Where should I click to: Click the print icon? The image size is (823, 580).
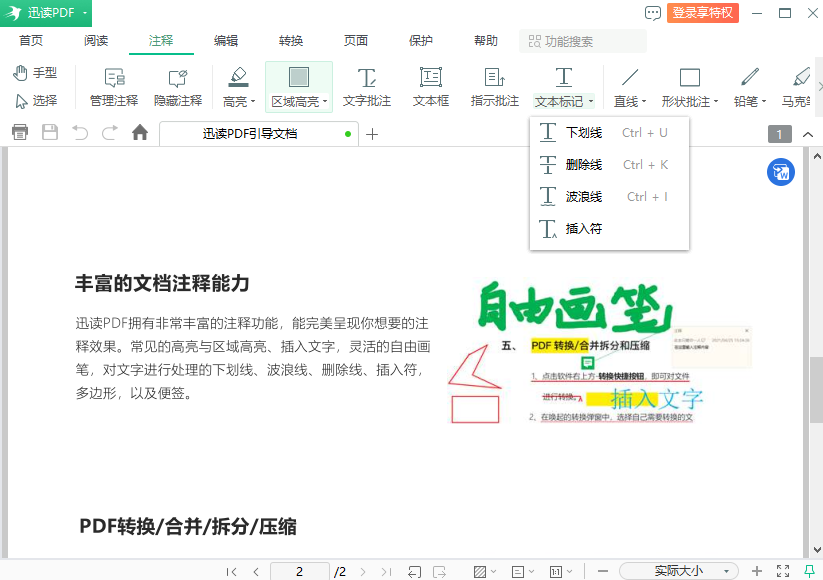tap(20, 132)
